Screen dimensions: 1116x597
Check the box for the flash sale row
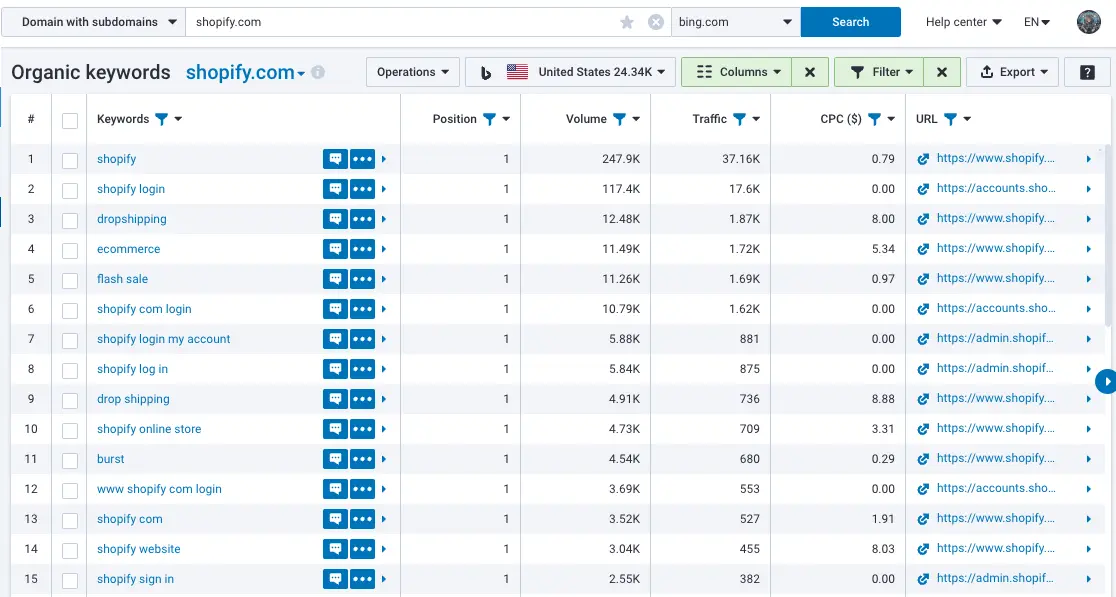pos(70,280)
